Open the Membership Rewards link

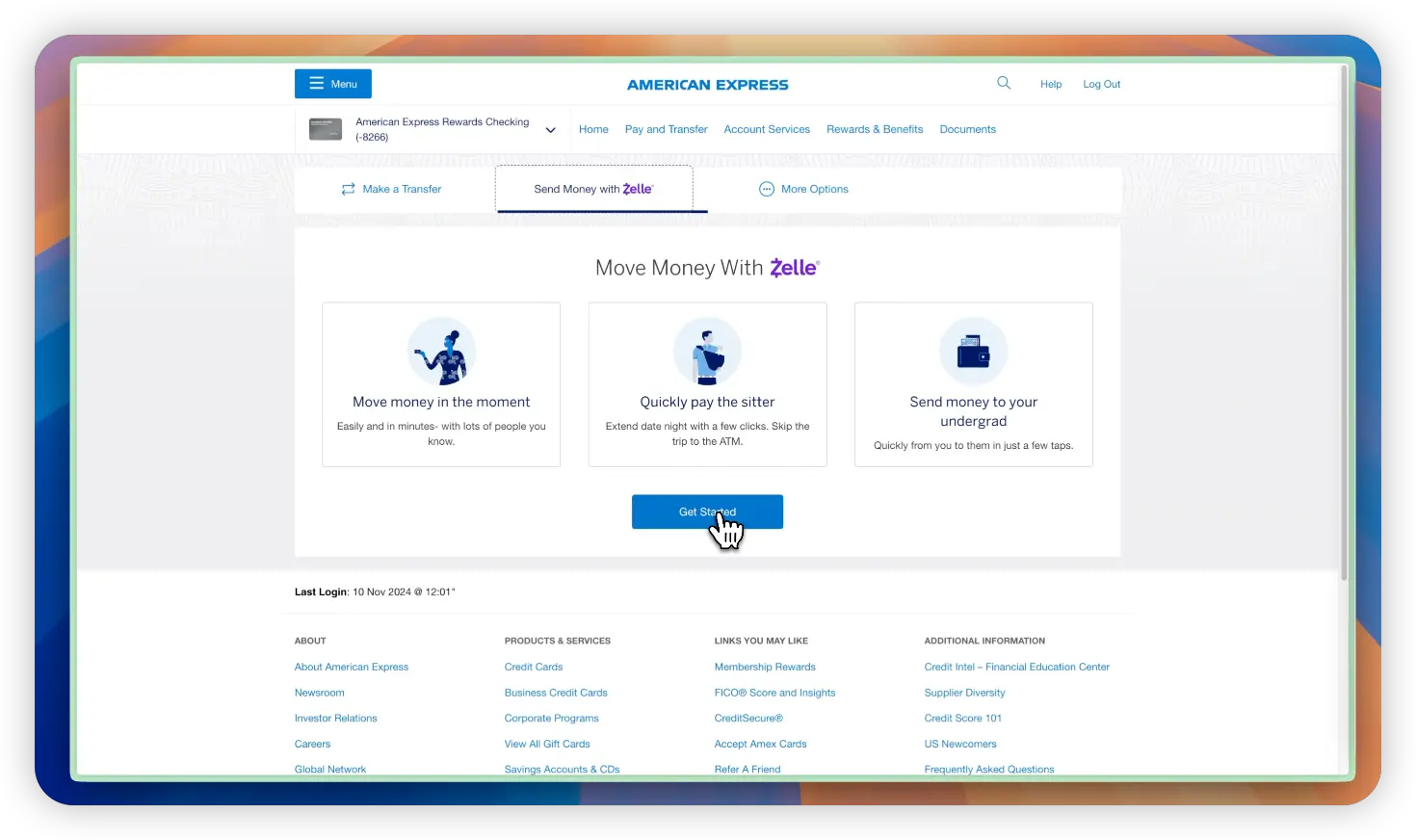click(x=765, y=667)
